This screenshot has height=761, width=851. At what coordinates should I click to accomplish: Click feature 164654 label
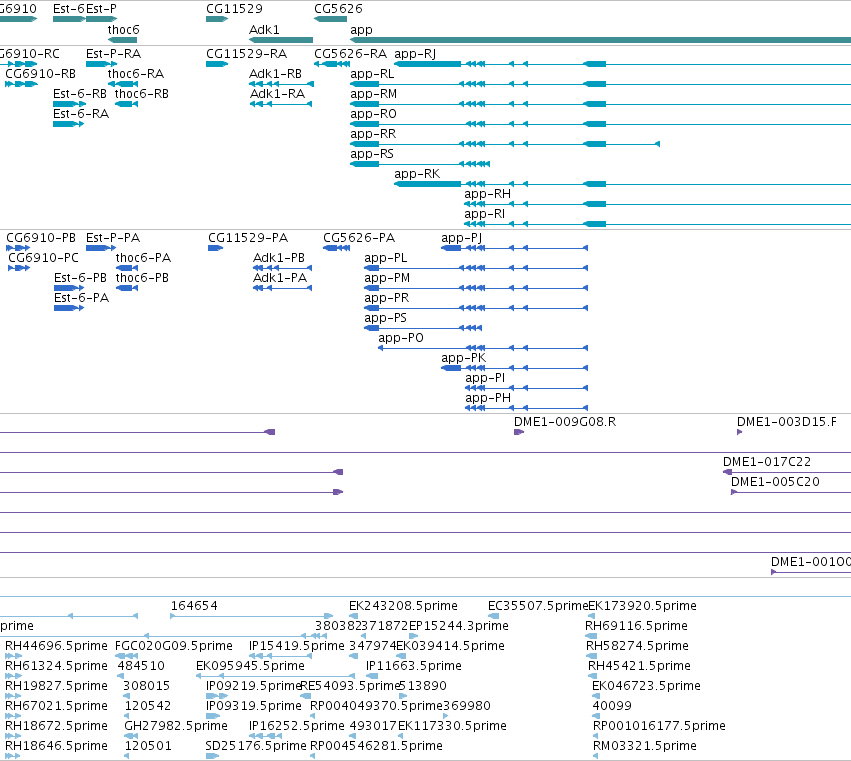[194, 606]
